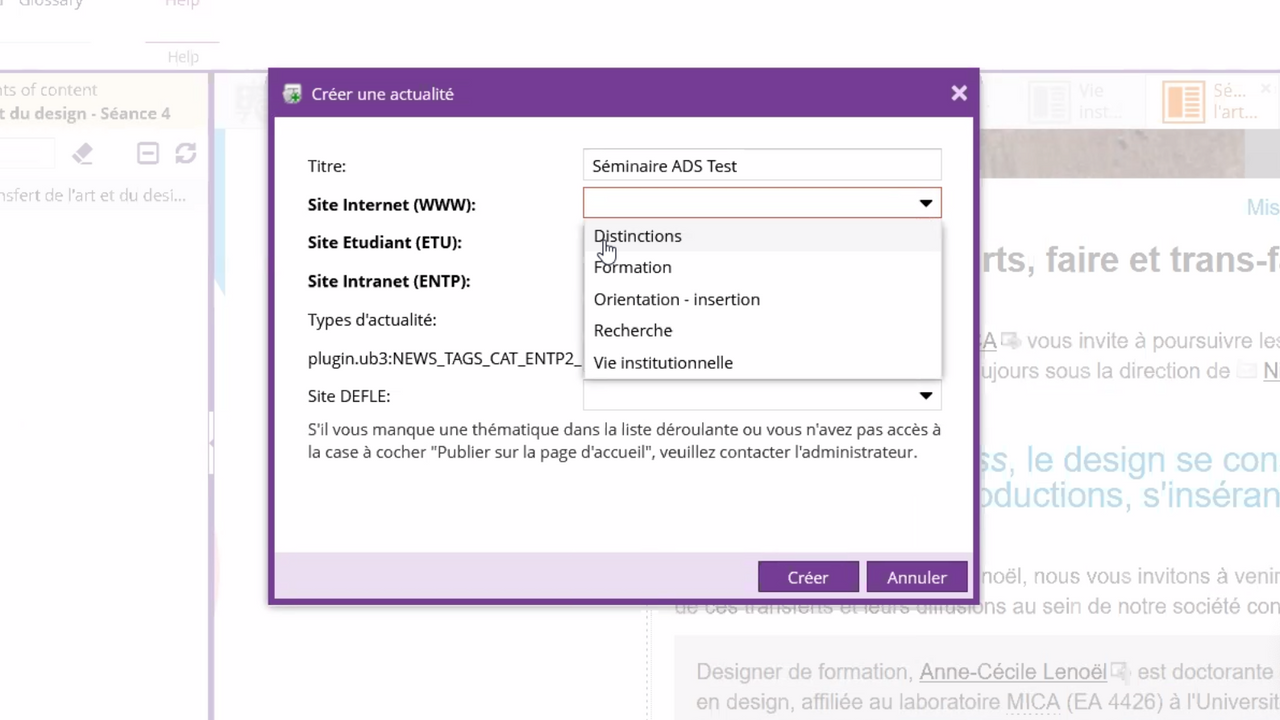This screenshot has width=1280, height=720.
Task: Expand the Site DEFLE dropdown
Action: pyautogui.click(x=925, y=396)
